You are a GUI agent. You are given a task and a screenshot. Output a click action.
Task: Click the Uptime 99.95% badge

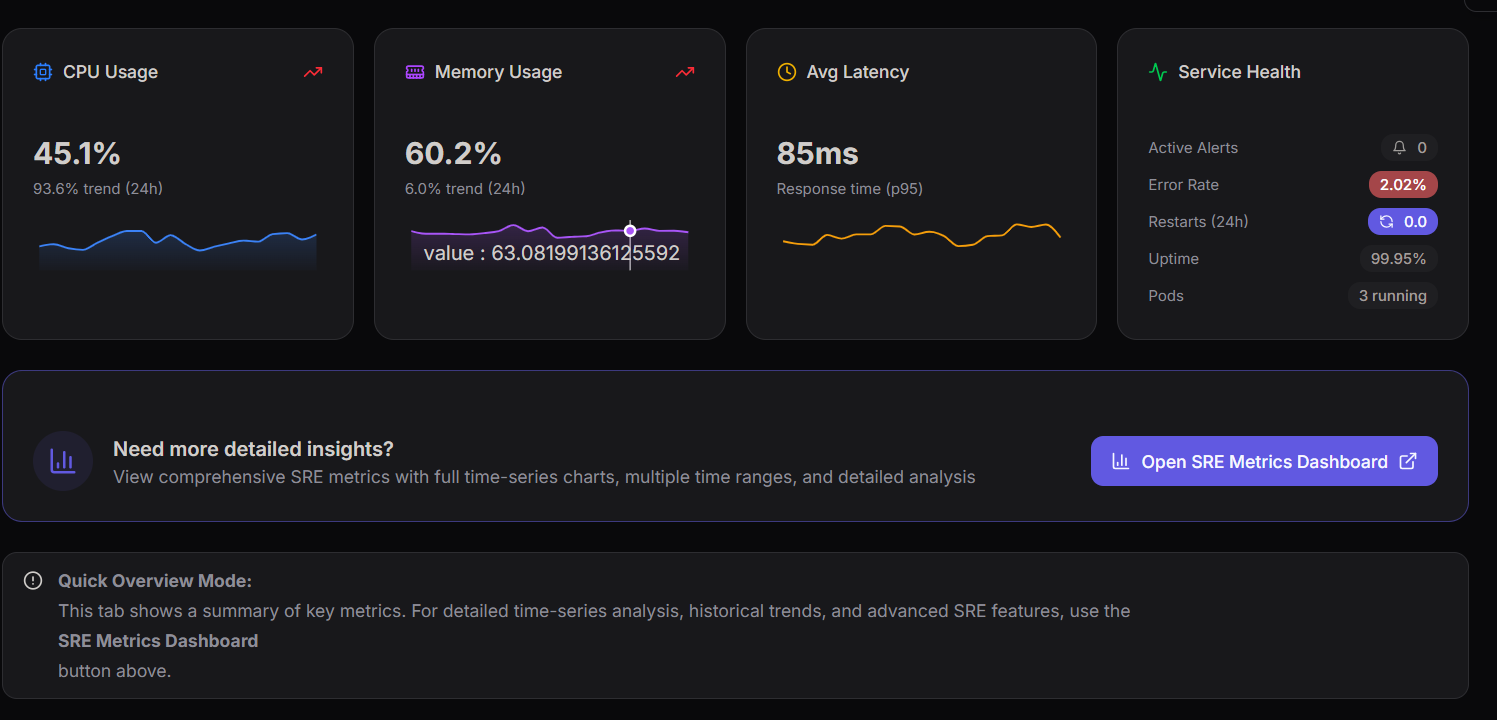coord(1398,258)
